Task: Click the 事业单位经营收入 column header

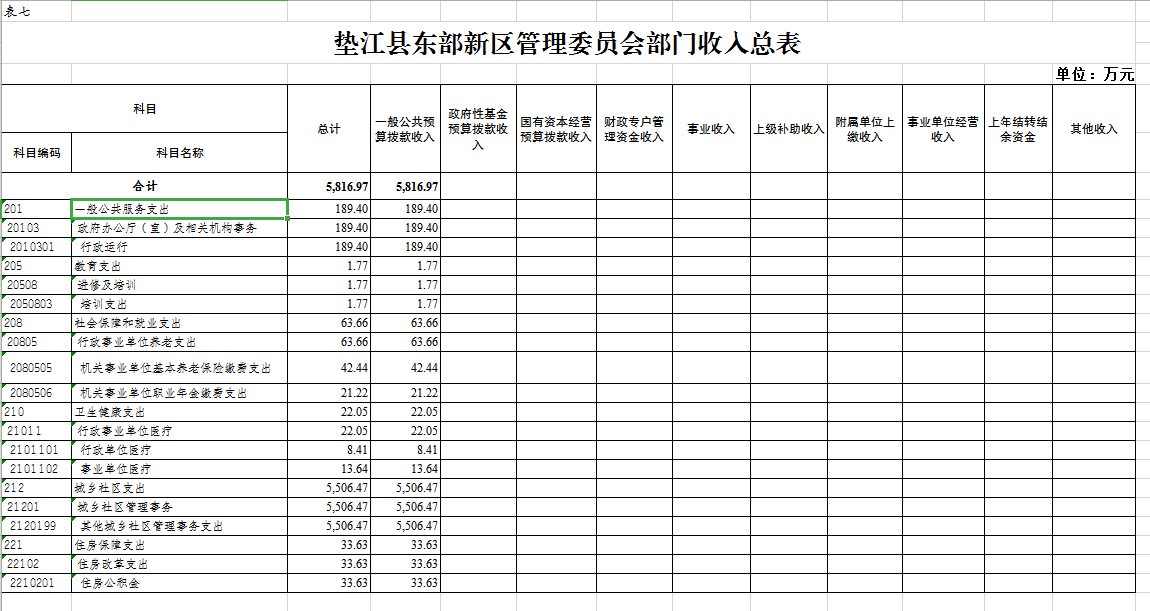Action: click(943, 129)
